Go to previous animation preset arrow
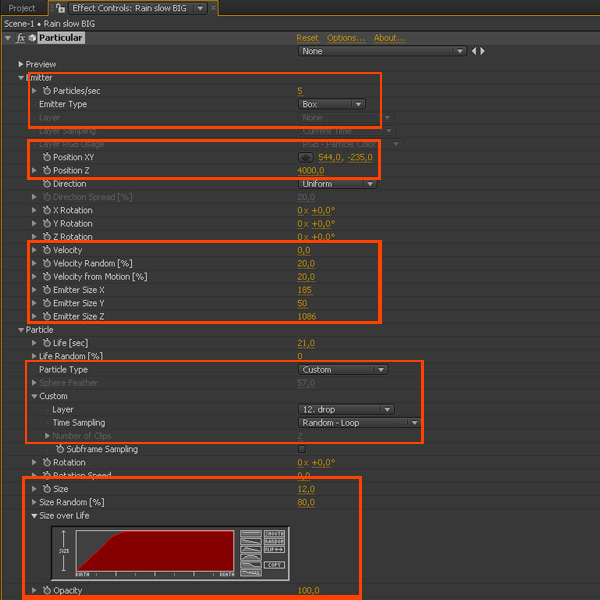This screenshot has height=600, width=600. coord(474,51)
